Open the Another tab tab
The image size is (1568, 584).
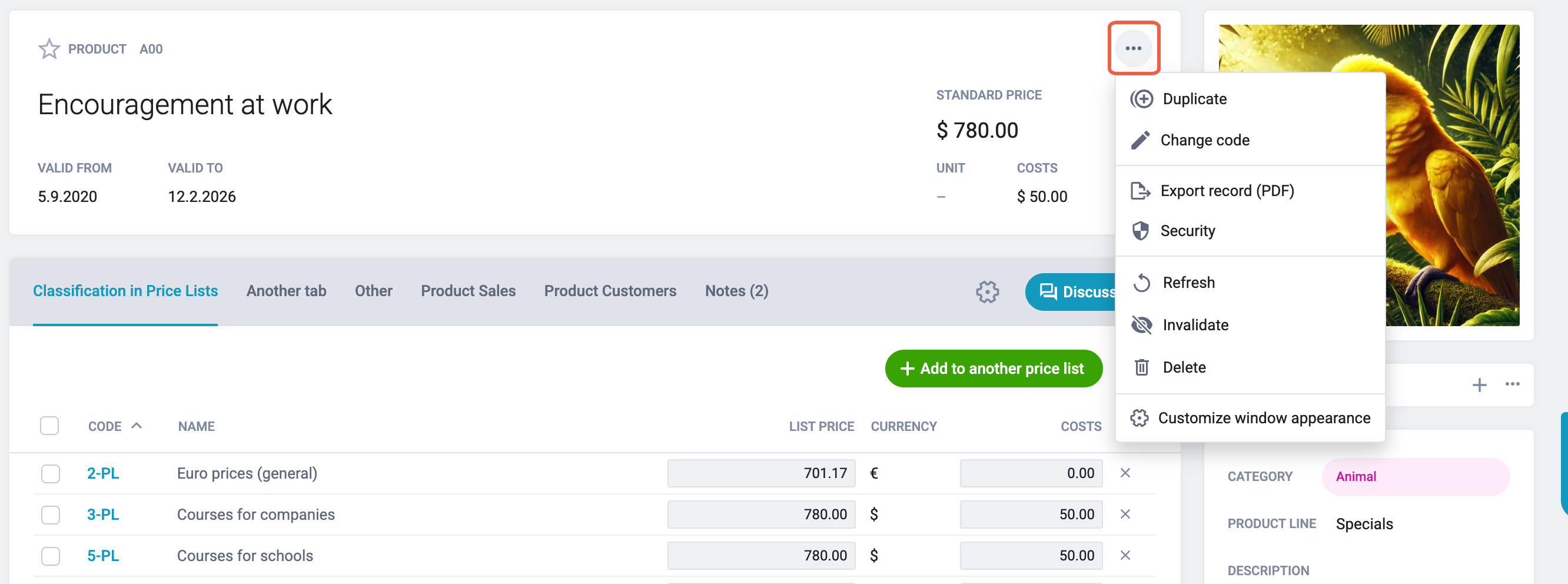[x=286, y=291]
